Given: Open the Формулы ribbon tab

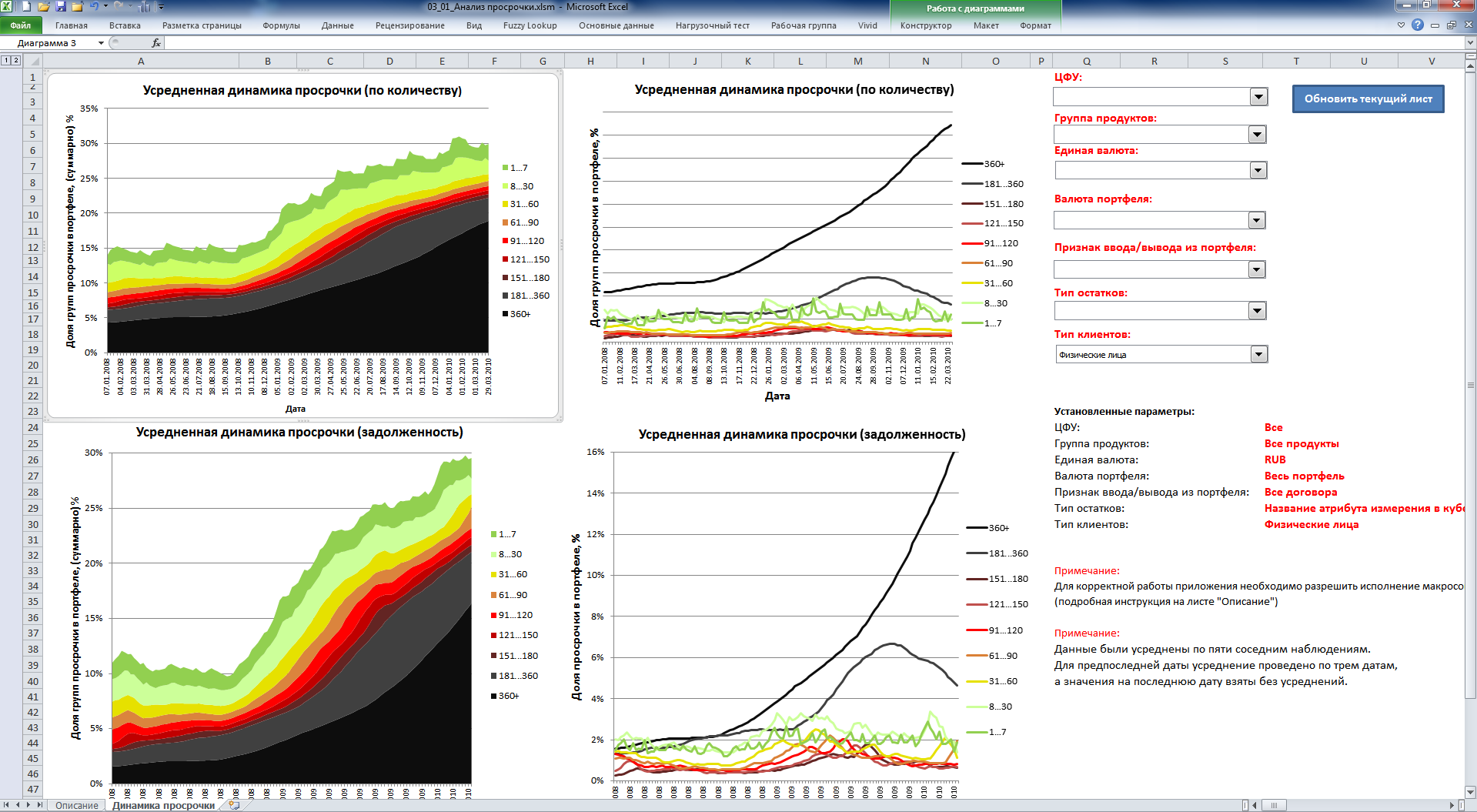Looking at the screenshot, I should tap(281, 25).
